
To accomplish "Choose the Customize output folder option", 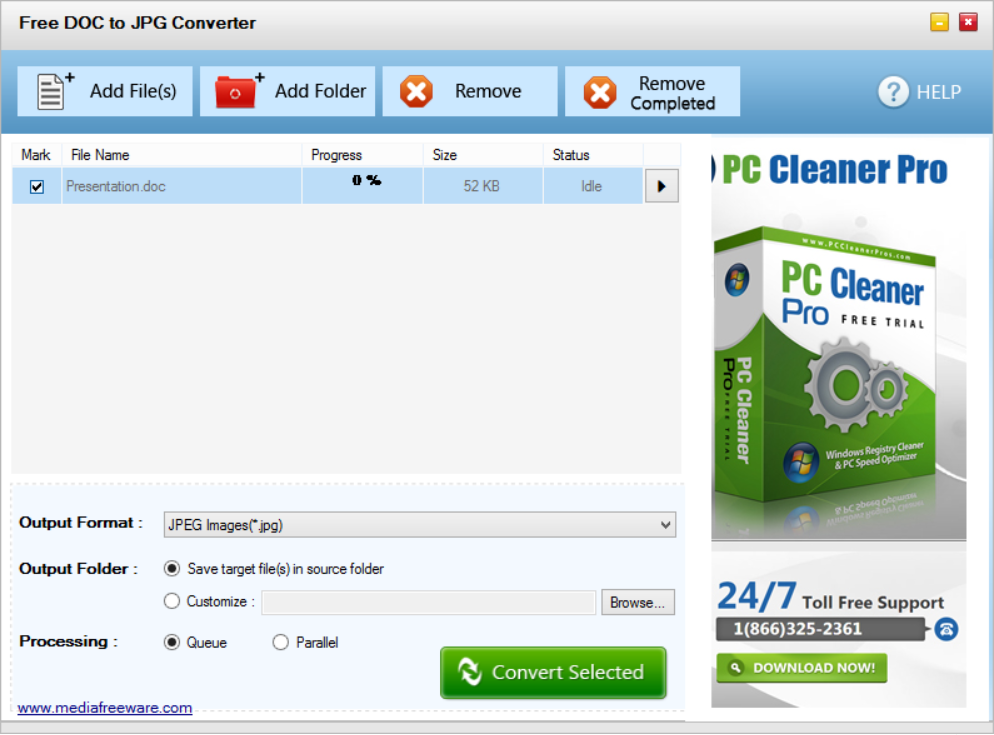I will coord(172,602).
